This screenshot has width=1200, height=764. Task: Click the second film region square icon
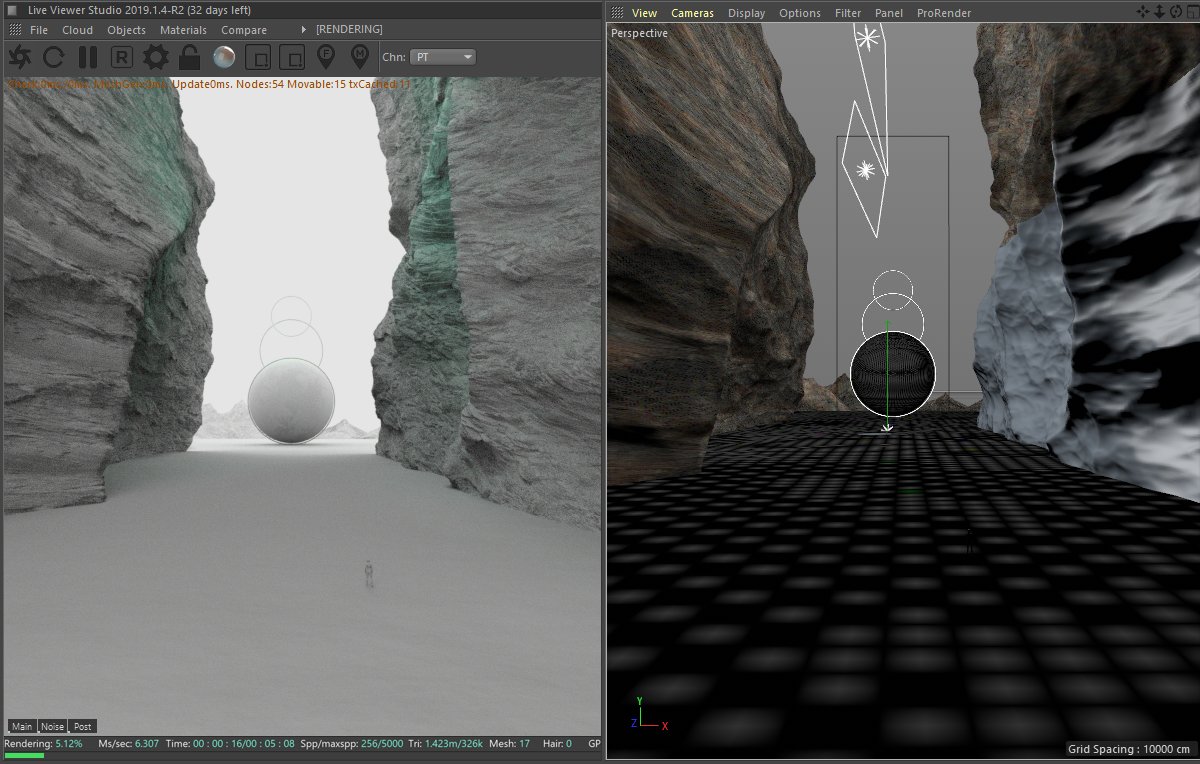[x=292, y=57]
